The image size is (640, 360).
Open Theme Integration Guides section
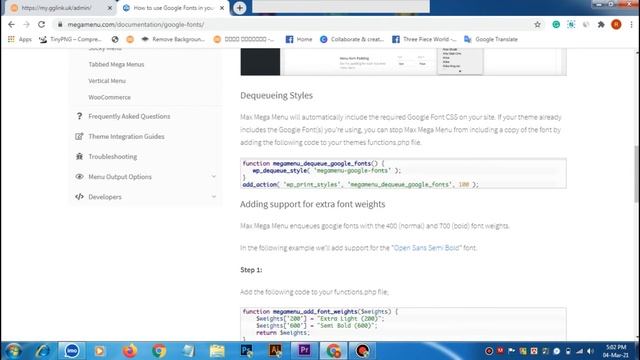pyautogui.click(x=126, y=136)
